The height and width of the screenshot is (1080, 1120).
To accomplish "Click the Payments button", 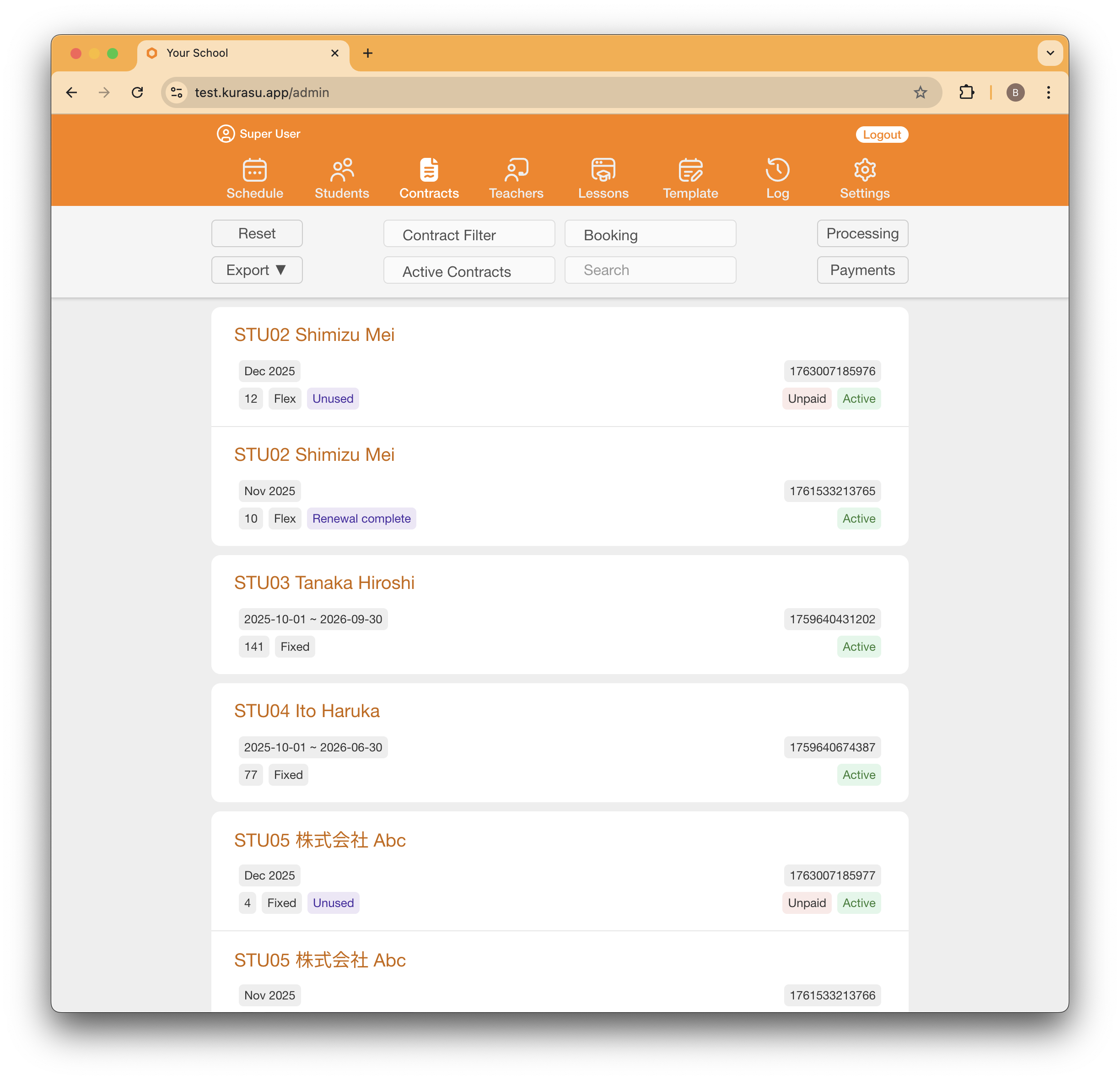I will pyautogui.click(x=862, y=270).
